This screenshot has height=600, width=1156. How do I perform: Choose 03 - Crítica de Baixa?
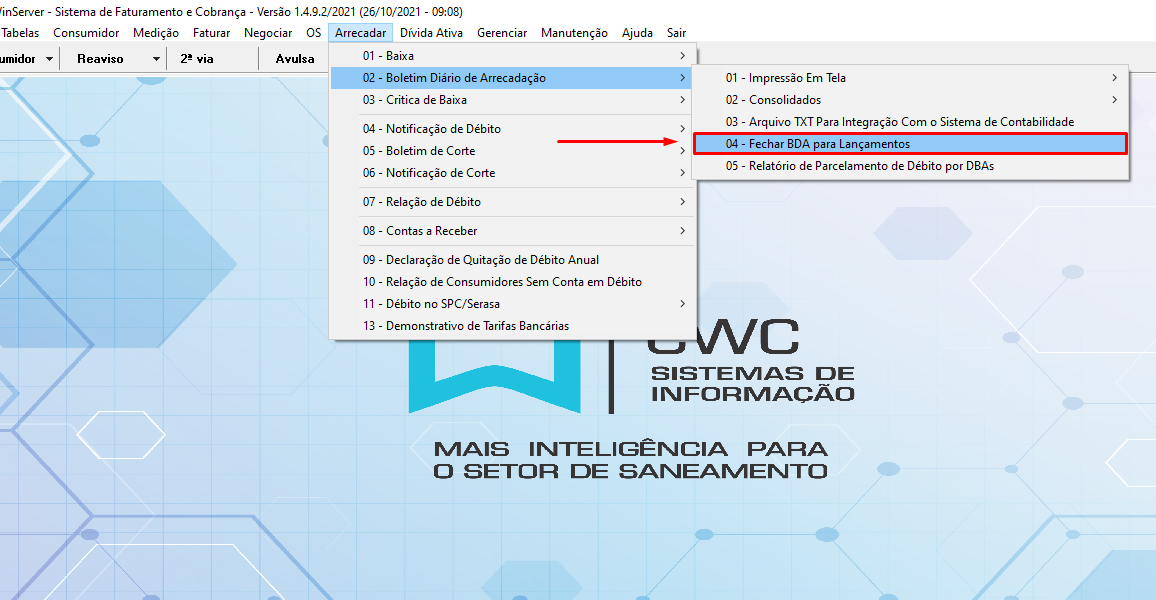tap(414, 100)
